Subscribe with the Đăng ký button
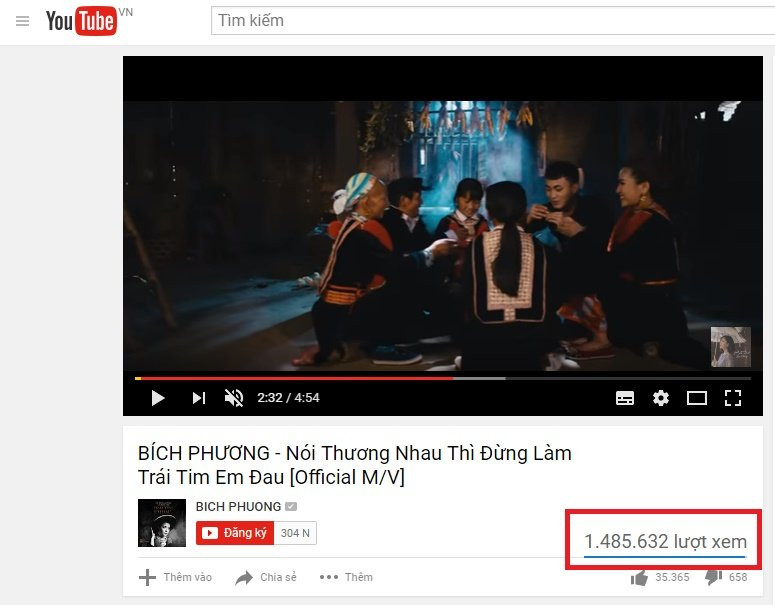 tap(235, 533)
